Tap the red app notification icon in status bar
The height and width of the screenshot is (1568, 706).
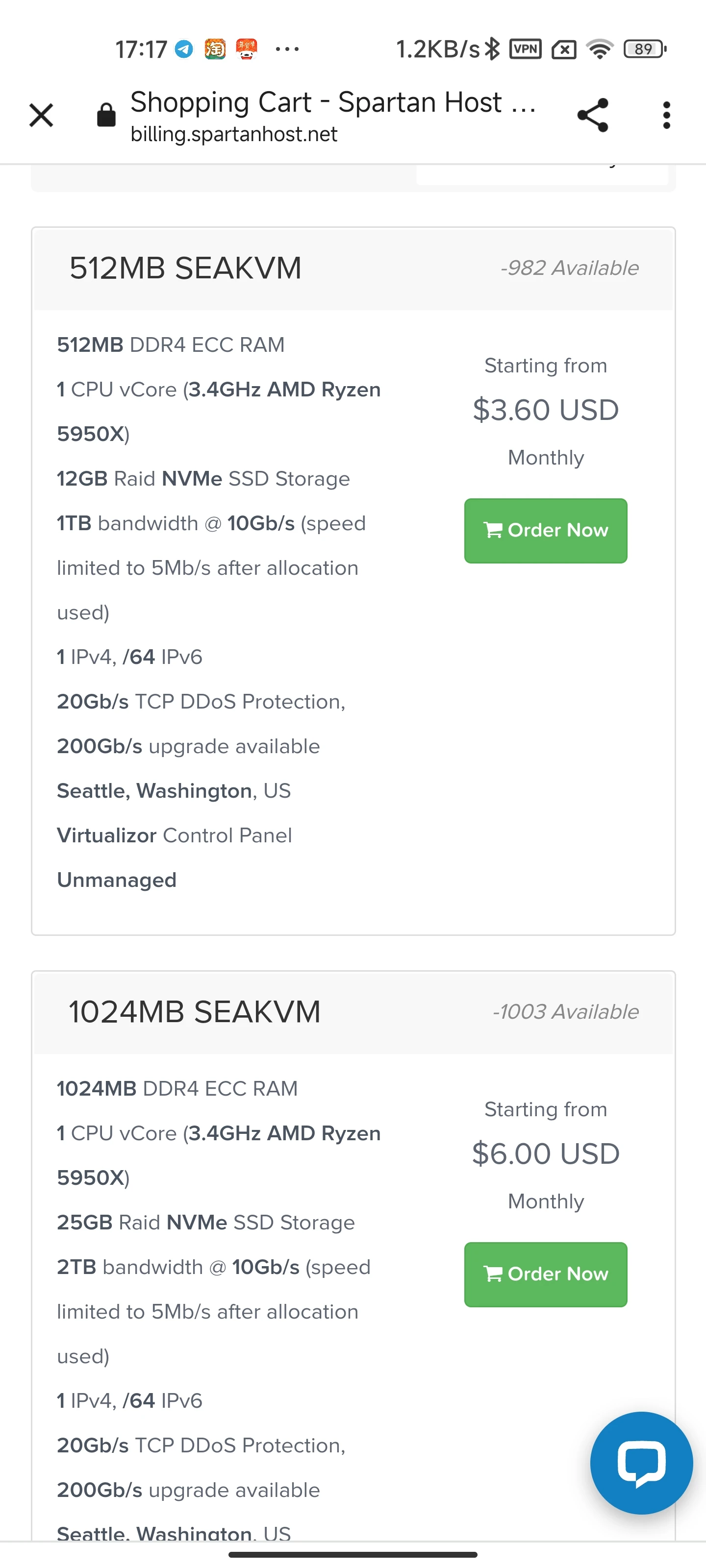(x=247, y=49)
